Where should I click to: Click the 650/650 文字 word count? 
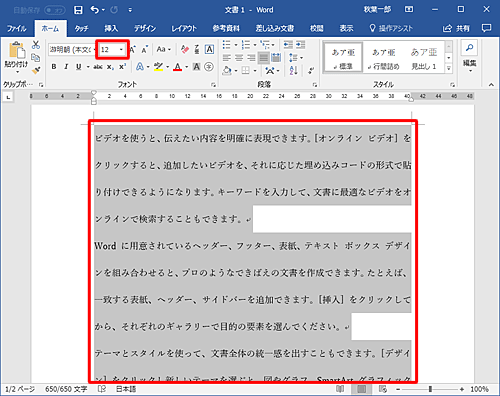click(66, 389)
